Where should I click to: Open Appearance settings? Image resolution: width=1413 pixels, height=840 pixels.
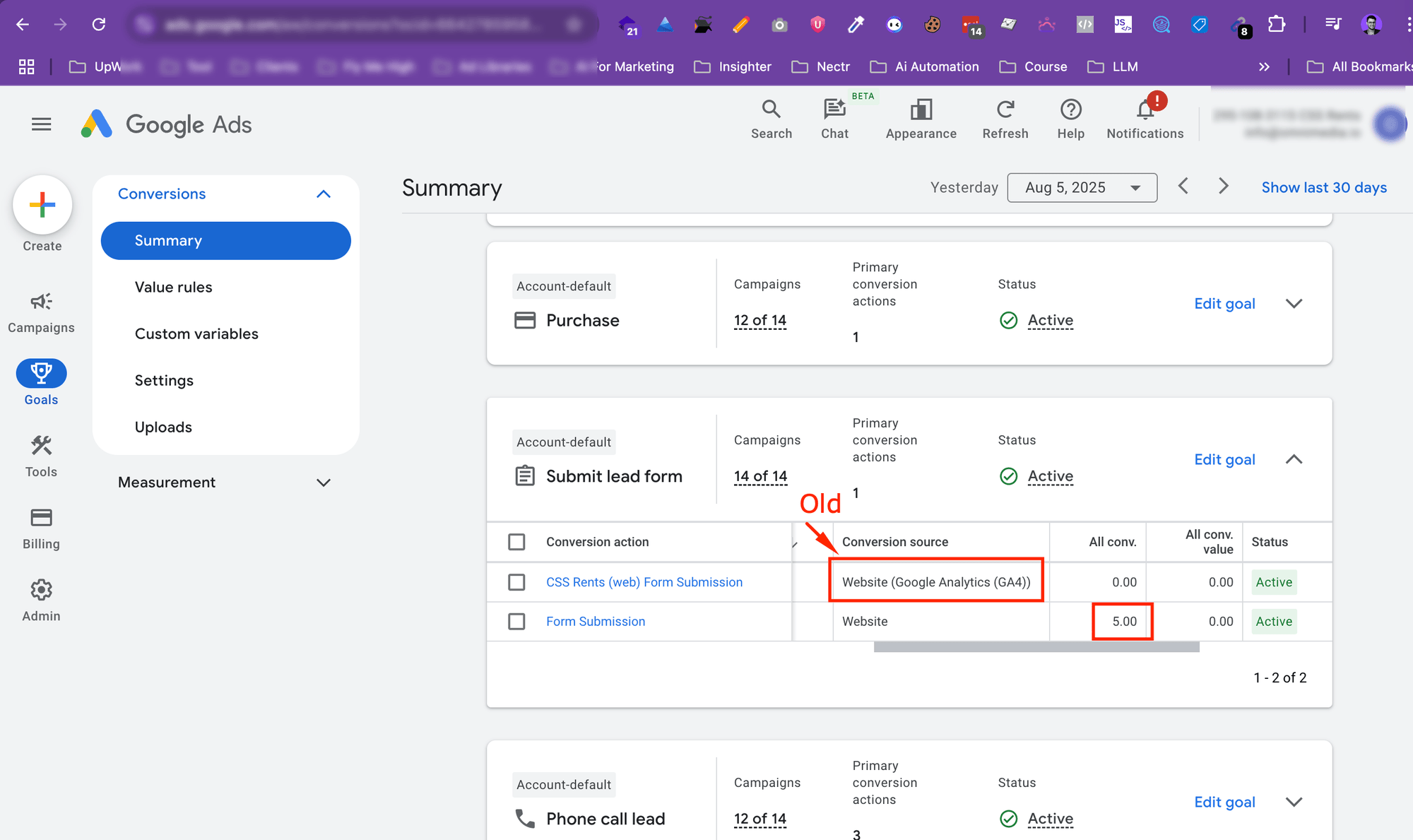click(921, 119)
